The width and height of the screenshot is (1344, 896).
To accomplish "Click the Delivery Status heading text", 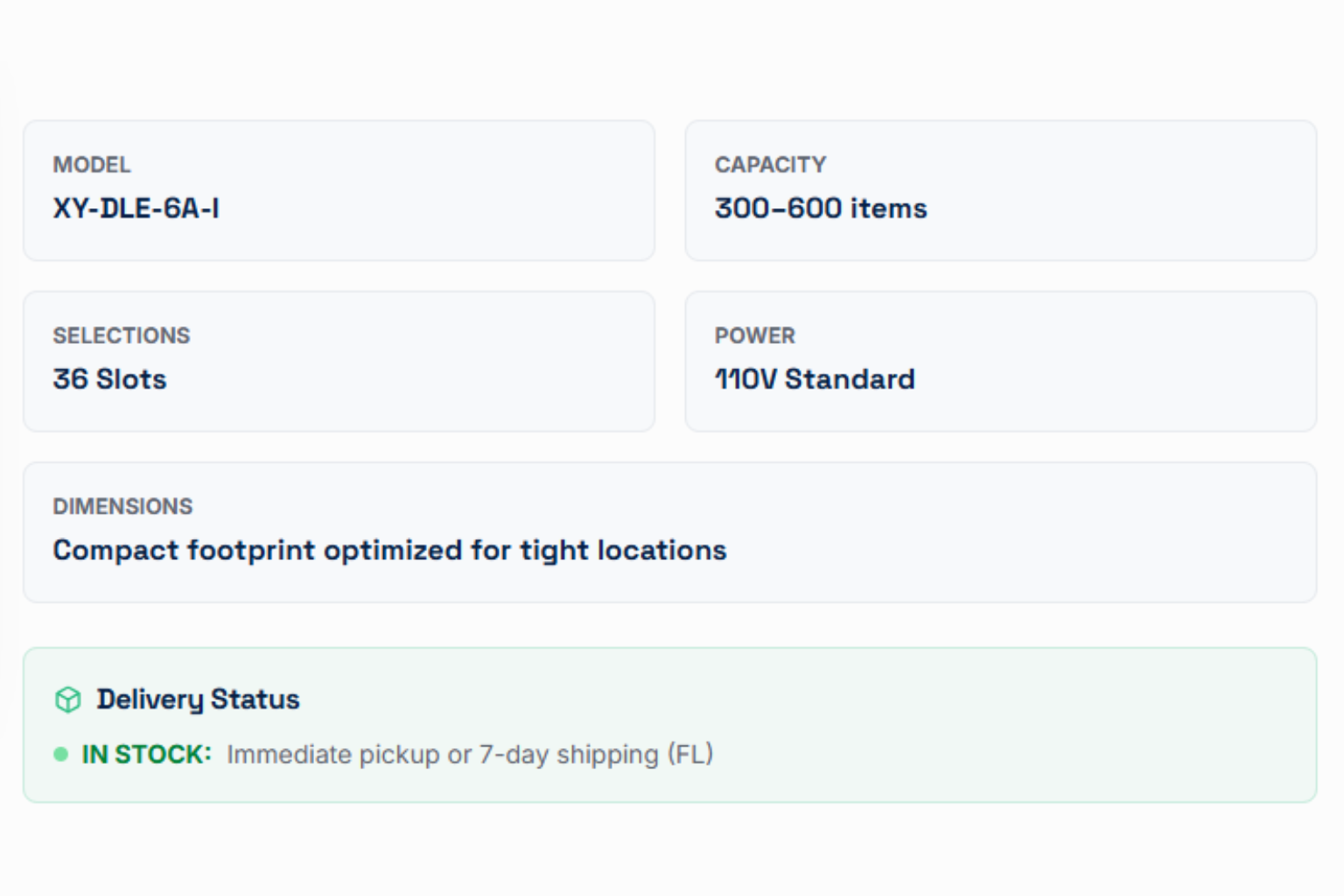I will pos(199,699).
